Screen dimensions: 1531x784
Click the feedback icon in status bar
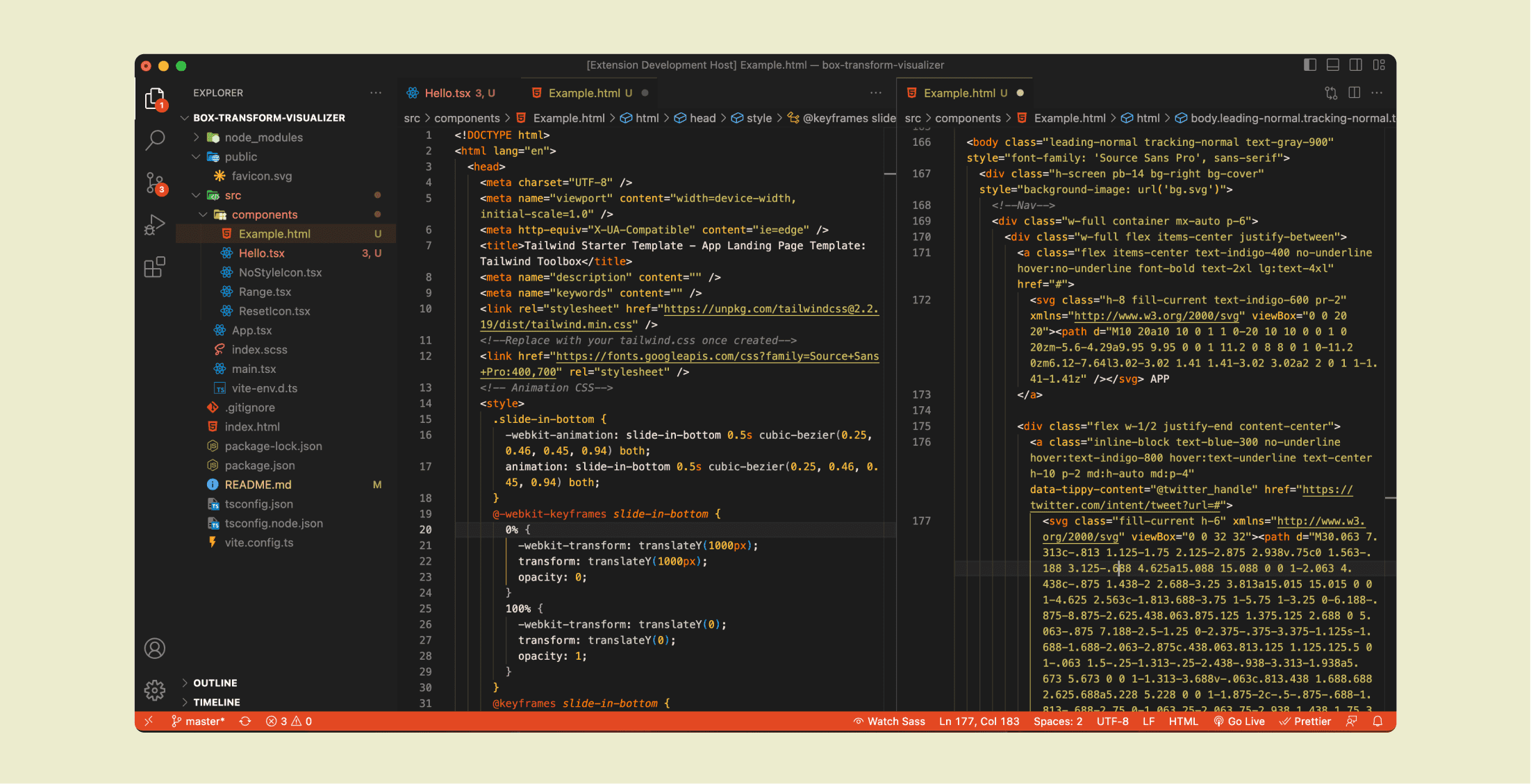pyautogui.click(x=1352, y=722)
